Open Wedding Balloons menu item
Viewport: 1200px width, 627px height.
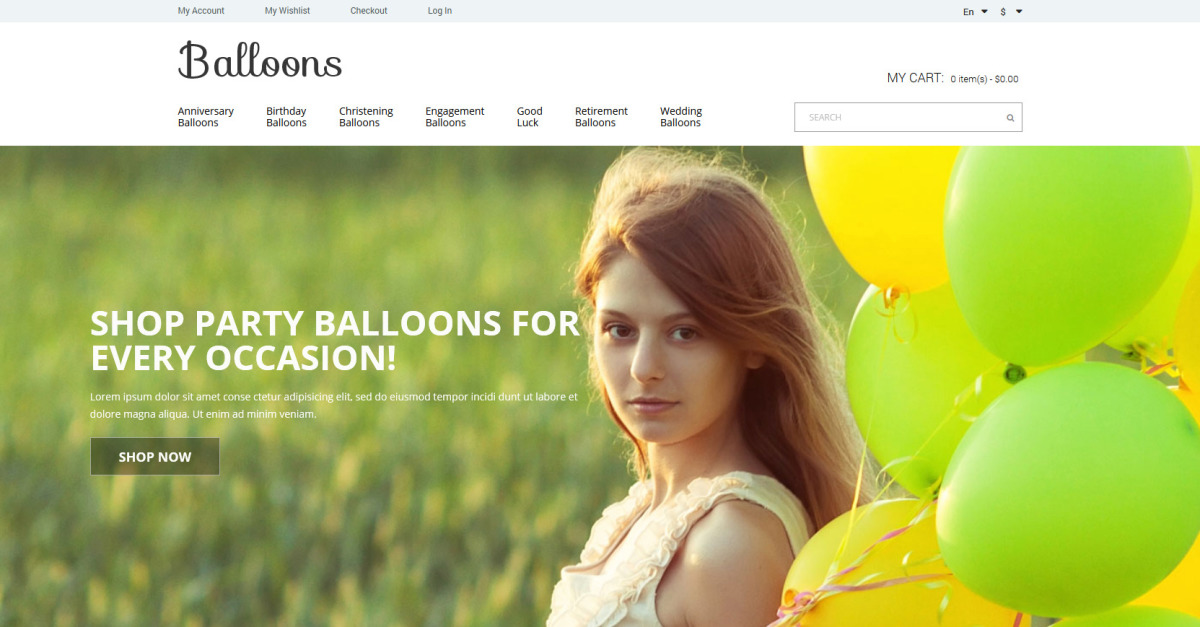point(681,117)
